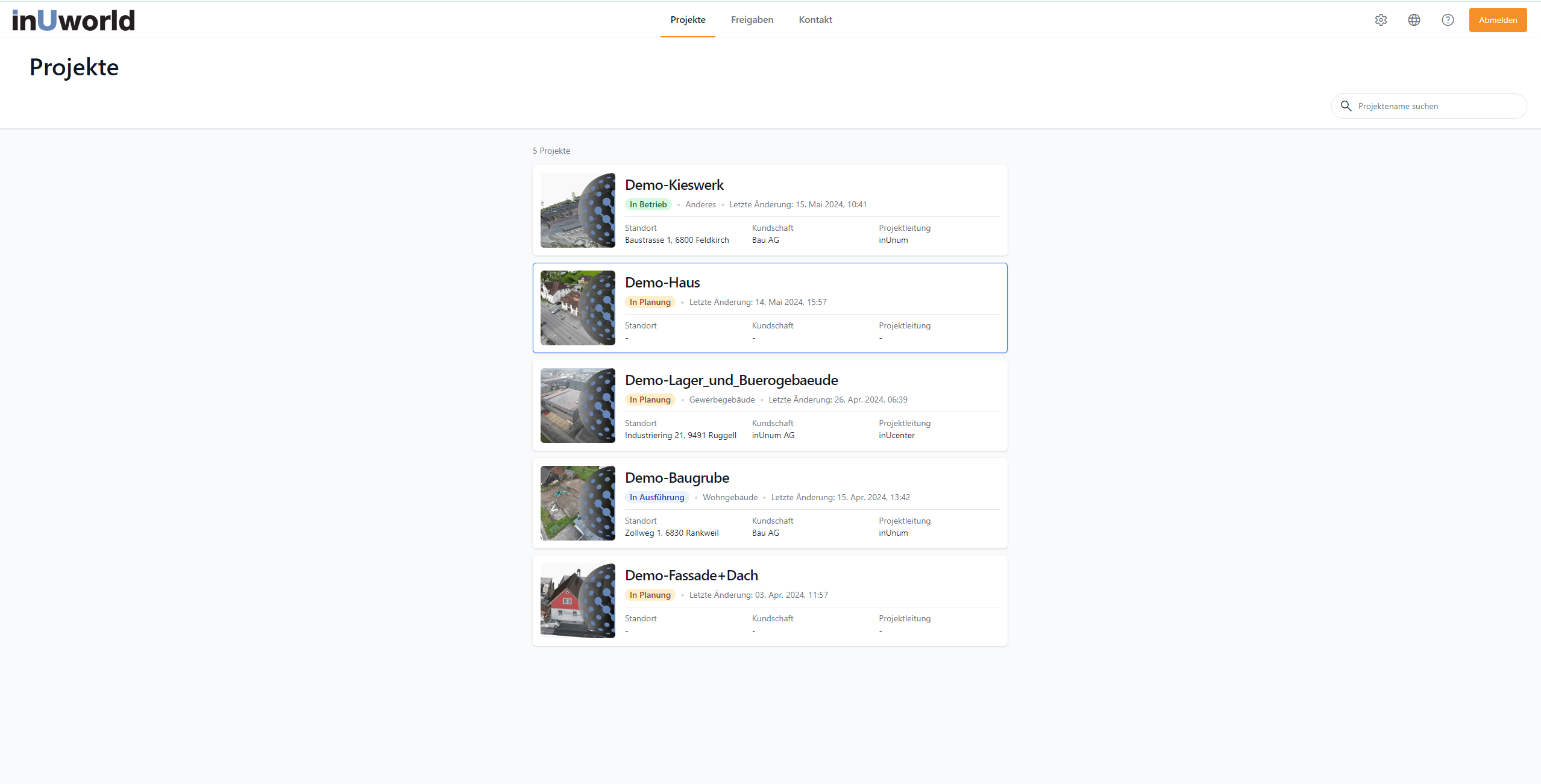The height and width of the screenshot is (784, 1541).
Task: Open the Demo-Haus thumbnail image
Action: pos(577,308)
